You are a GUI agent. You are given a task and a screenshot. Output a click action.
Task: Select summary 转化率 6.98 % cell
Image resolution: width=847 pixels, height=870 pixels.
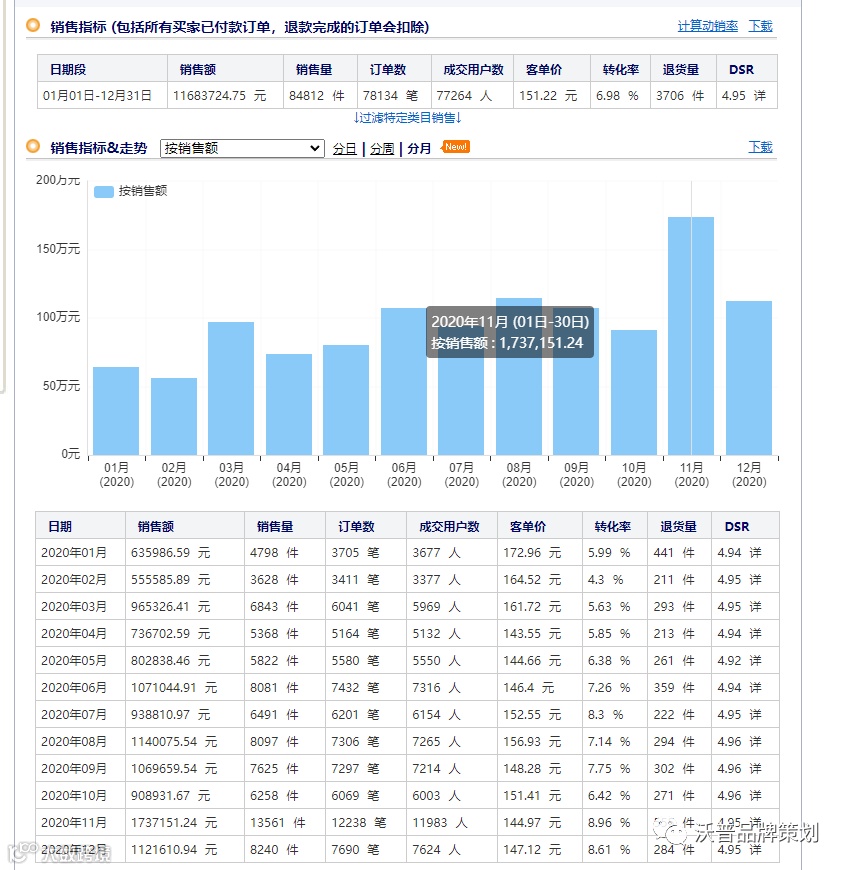(x=620, y=96)
